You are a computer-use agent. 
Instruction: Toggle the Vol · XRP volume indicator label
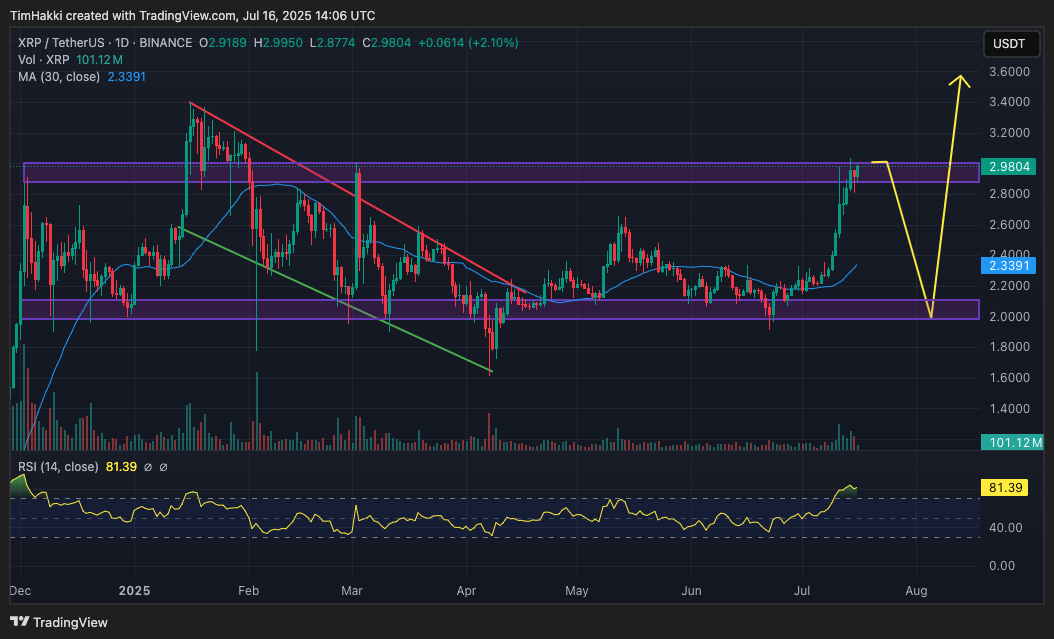pos(45,59)
